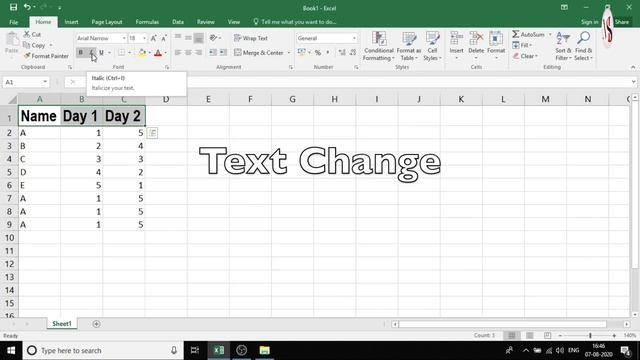The height and width of the screenshot is (360, 640).
Task: Open Windows Start menu
Action: point(11,351)
